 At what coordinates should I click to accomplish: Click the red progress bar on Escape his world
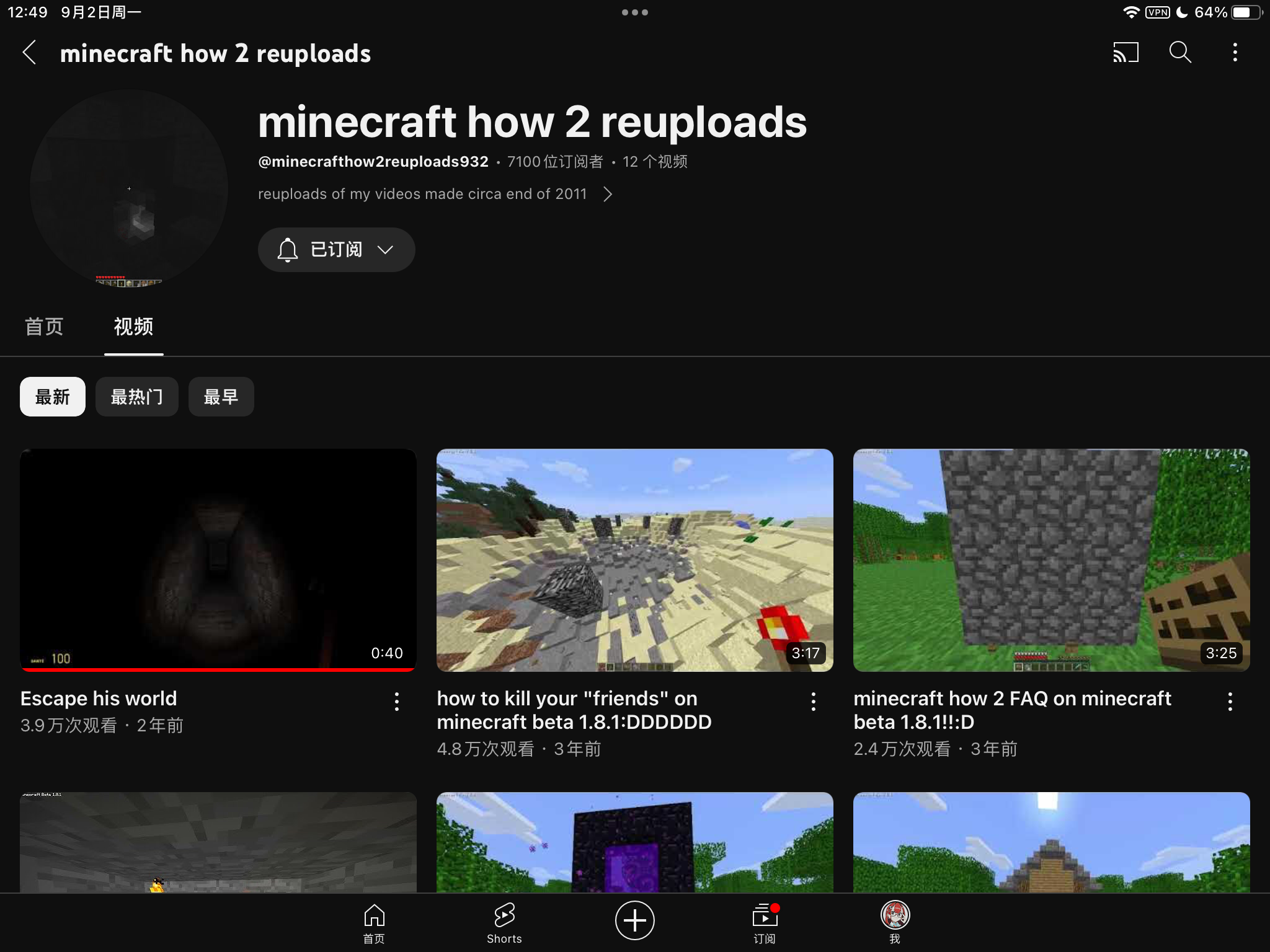(218, 669)
